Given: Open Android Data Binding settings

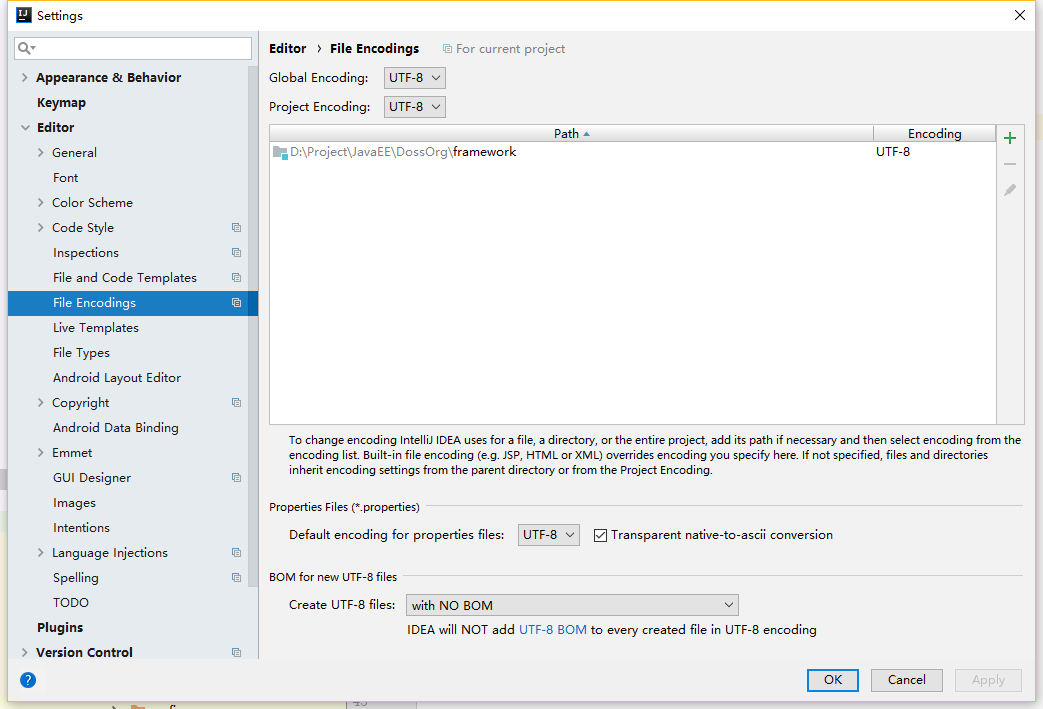Looking at the screenshot, I should [116, 428].
